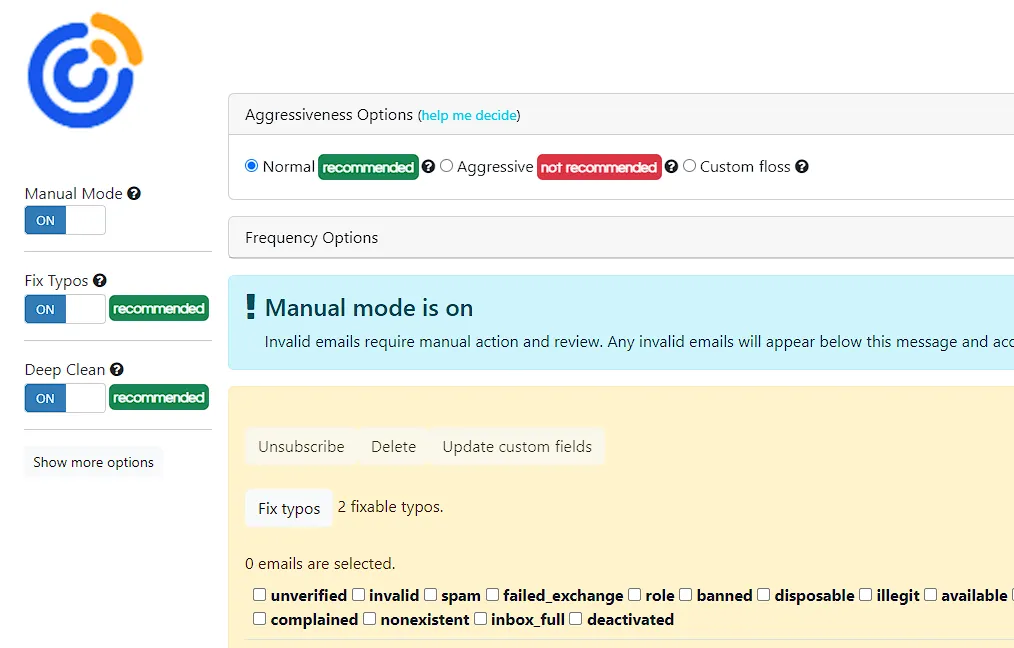Check the disposable filter checkbox

(x=764, y=594)
